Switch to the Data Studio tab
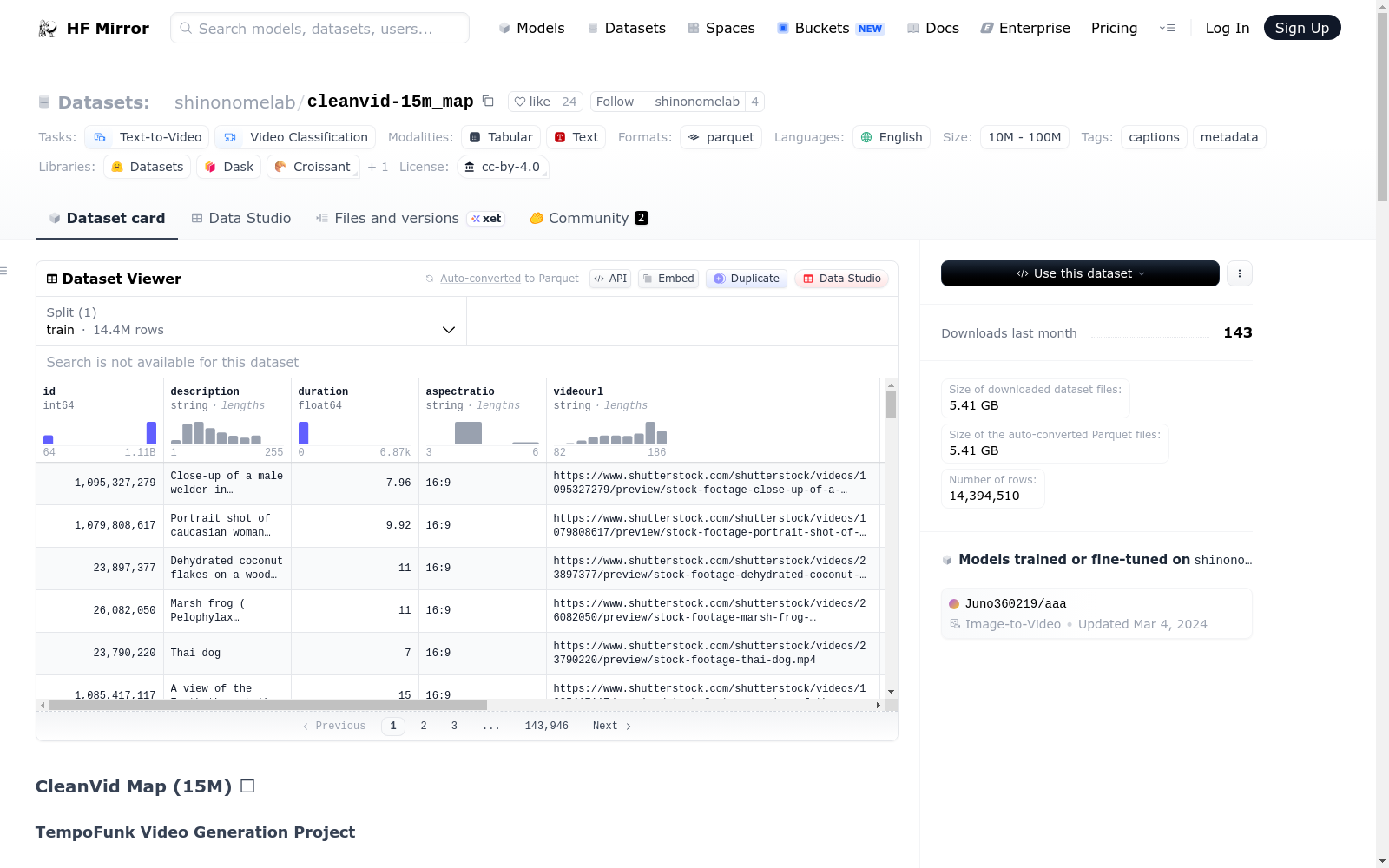Image resolution: width=1389 pixels, height=868 pixels. point(240,219)
